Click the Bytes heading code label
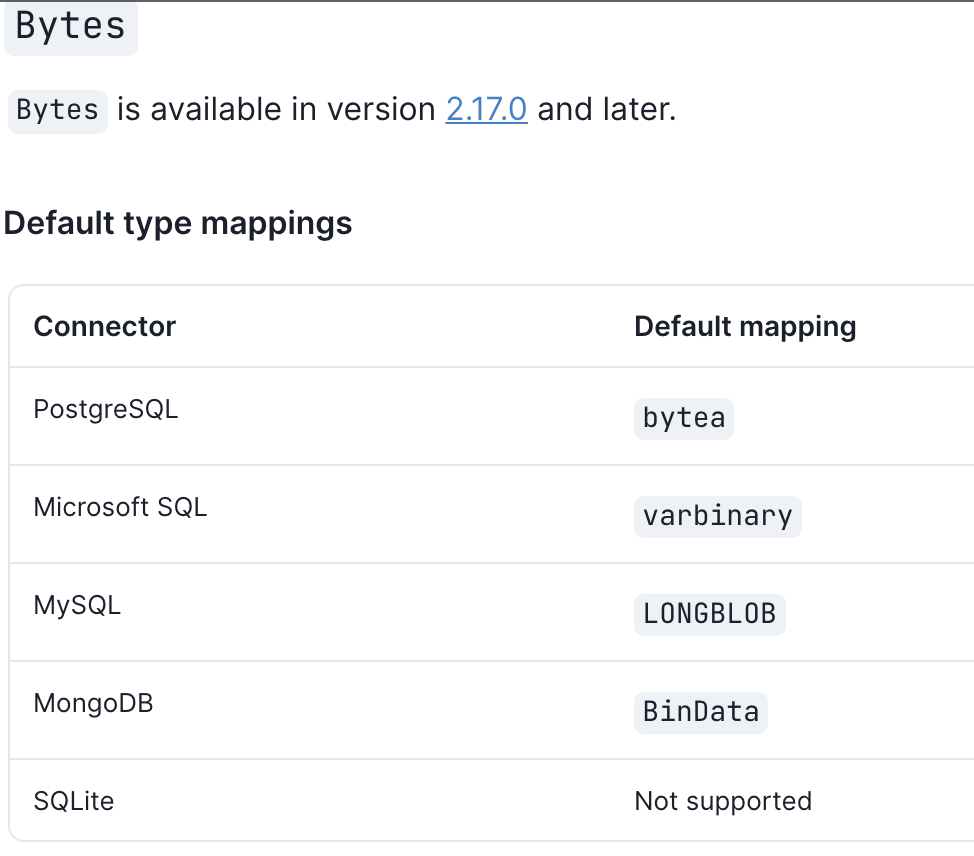Image resolution: width=974 pixels, height=856 pixels. tap(71, 27)
